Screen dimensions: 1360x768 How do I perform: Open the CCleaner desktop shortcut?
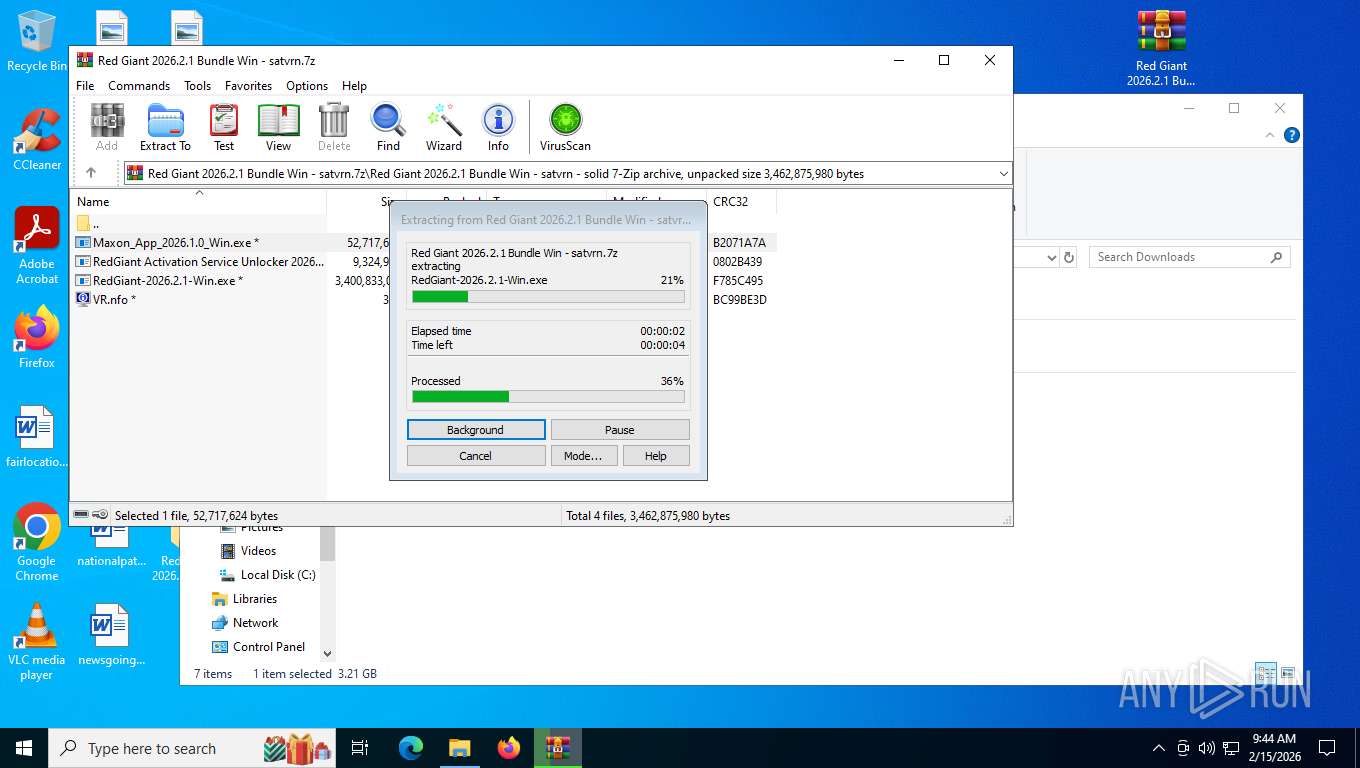click(37, 139)
